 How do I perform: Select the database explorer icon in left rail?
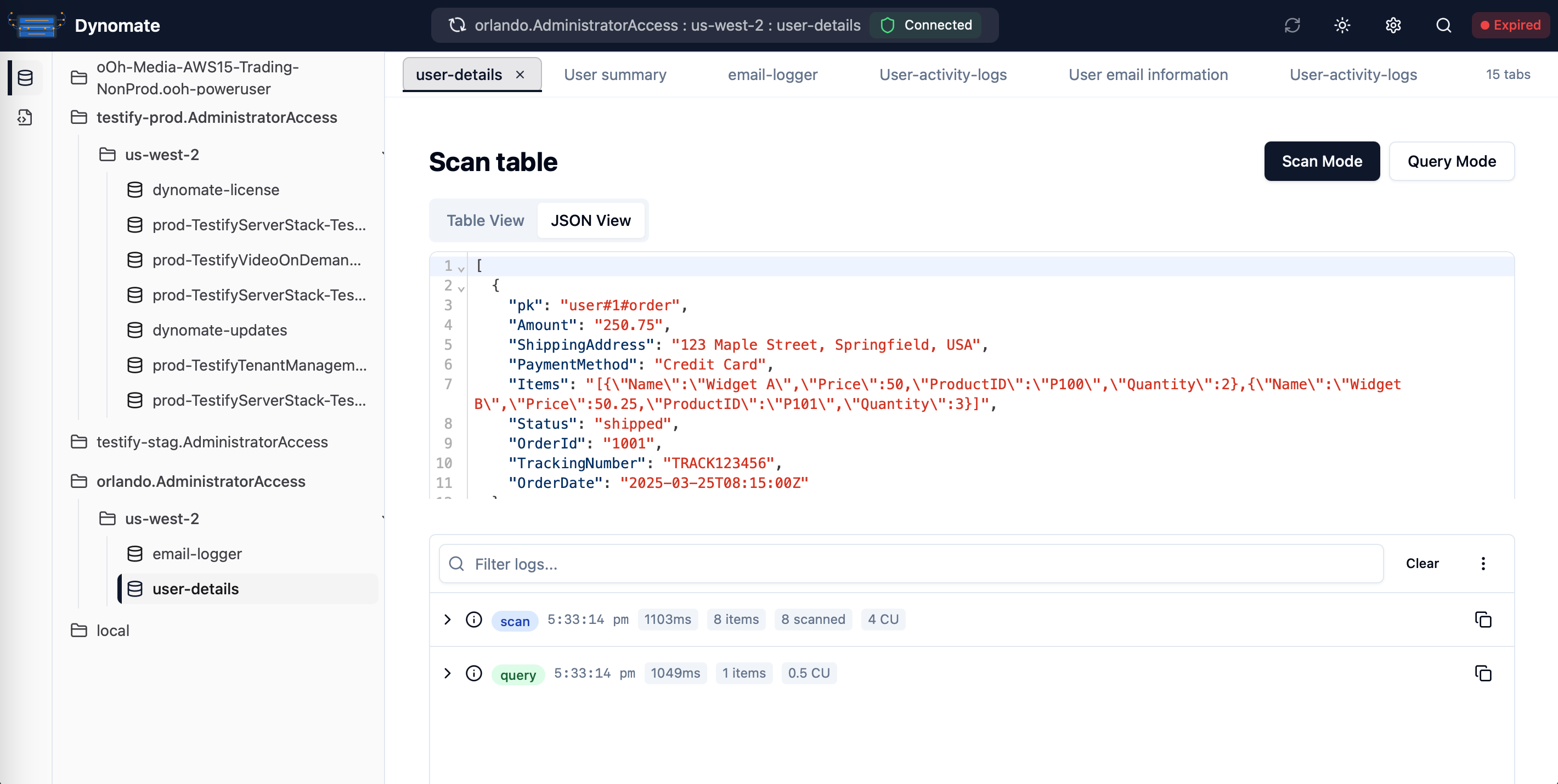(24, 77)
